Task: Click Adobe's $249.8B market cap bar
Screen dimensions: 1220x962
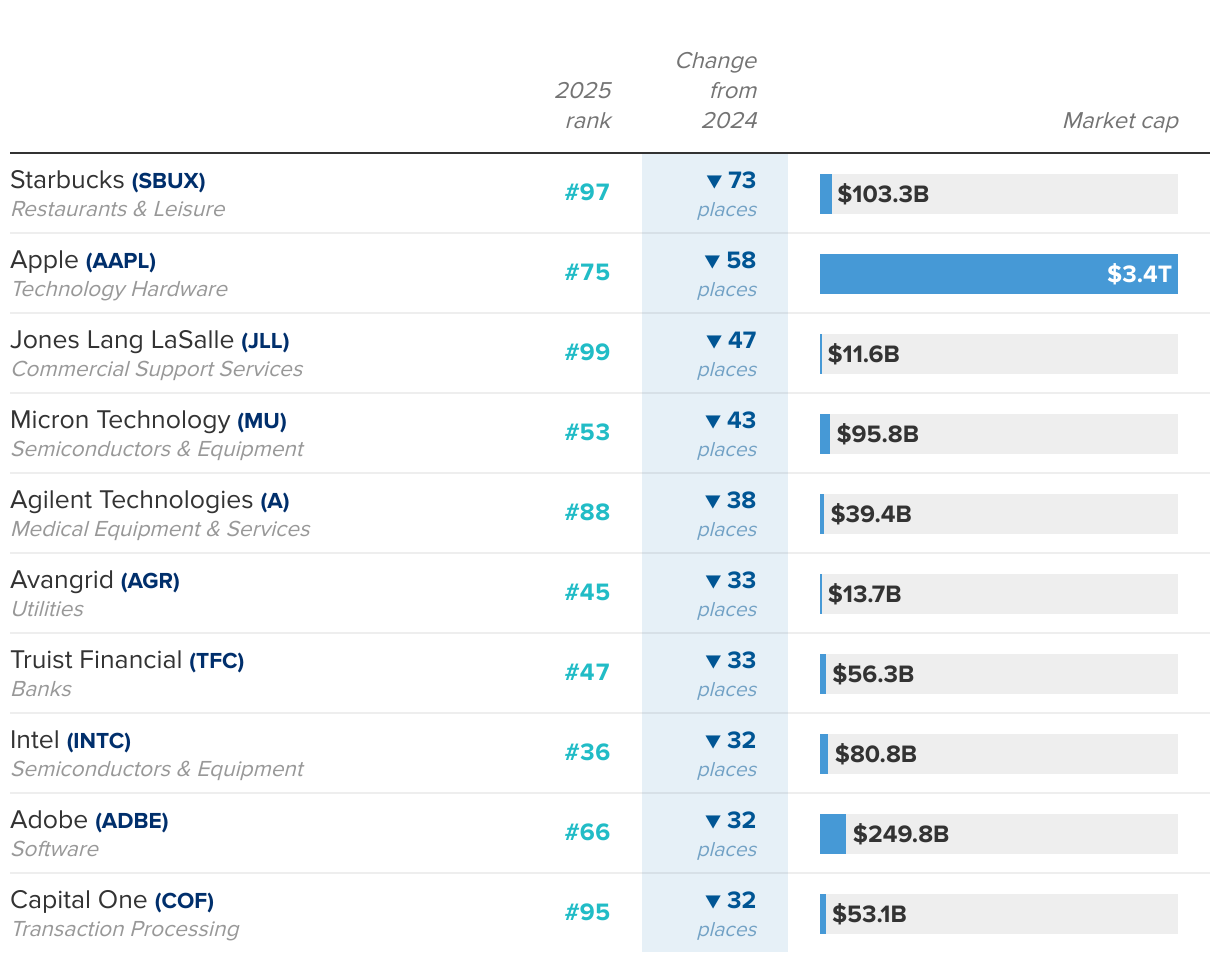Action: tap(833, 834)
